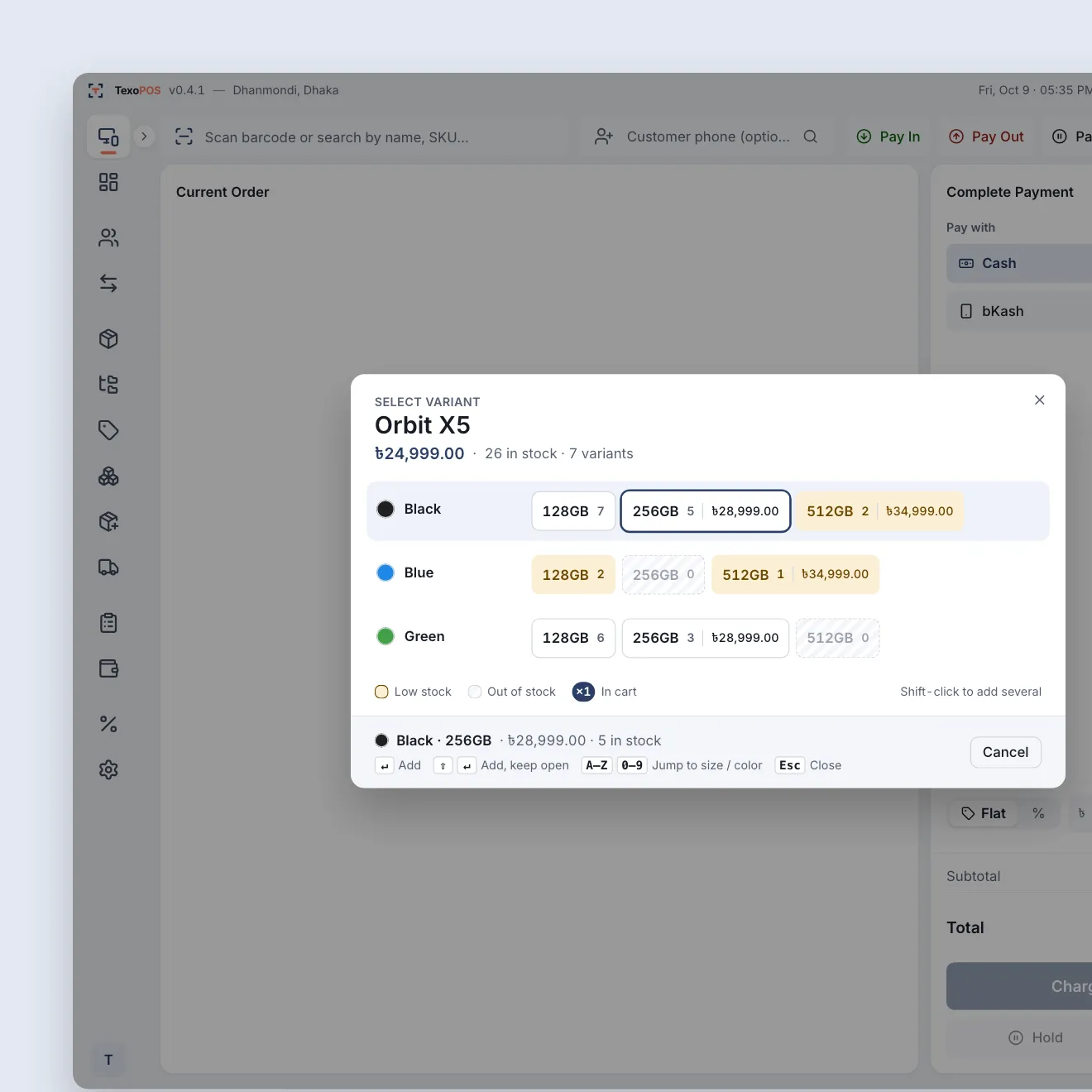The width and height of the screenshot is (1092, 1092).
Task: Close the Select Variant dialog
Action: [1040, 400]
